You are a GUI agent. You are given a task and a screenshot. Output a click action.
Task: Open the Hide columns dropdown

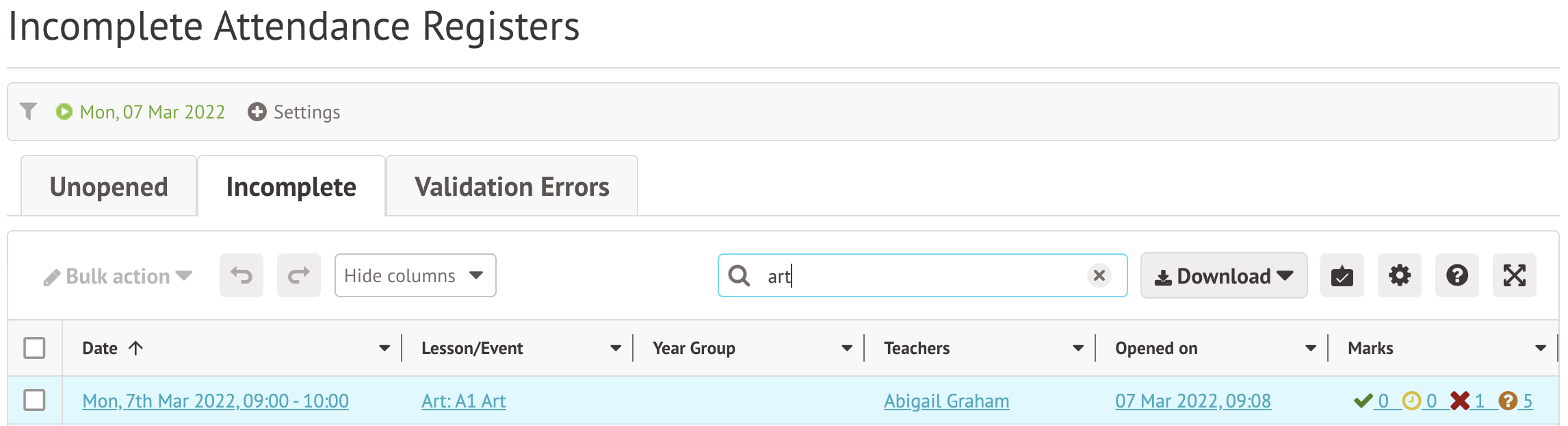click(415, 276)
